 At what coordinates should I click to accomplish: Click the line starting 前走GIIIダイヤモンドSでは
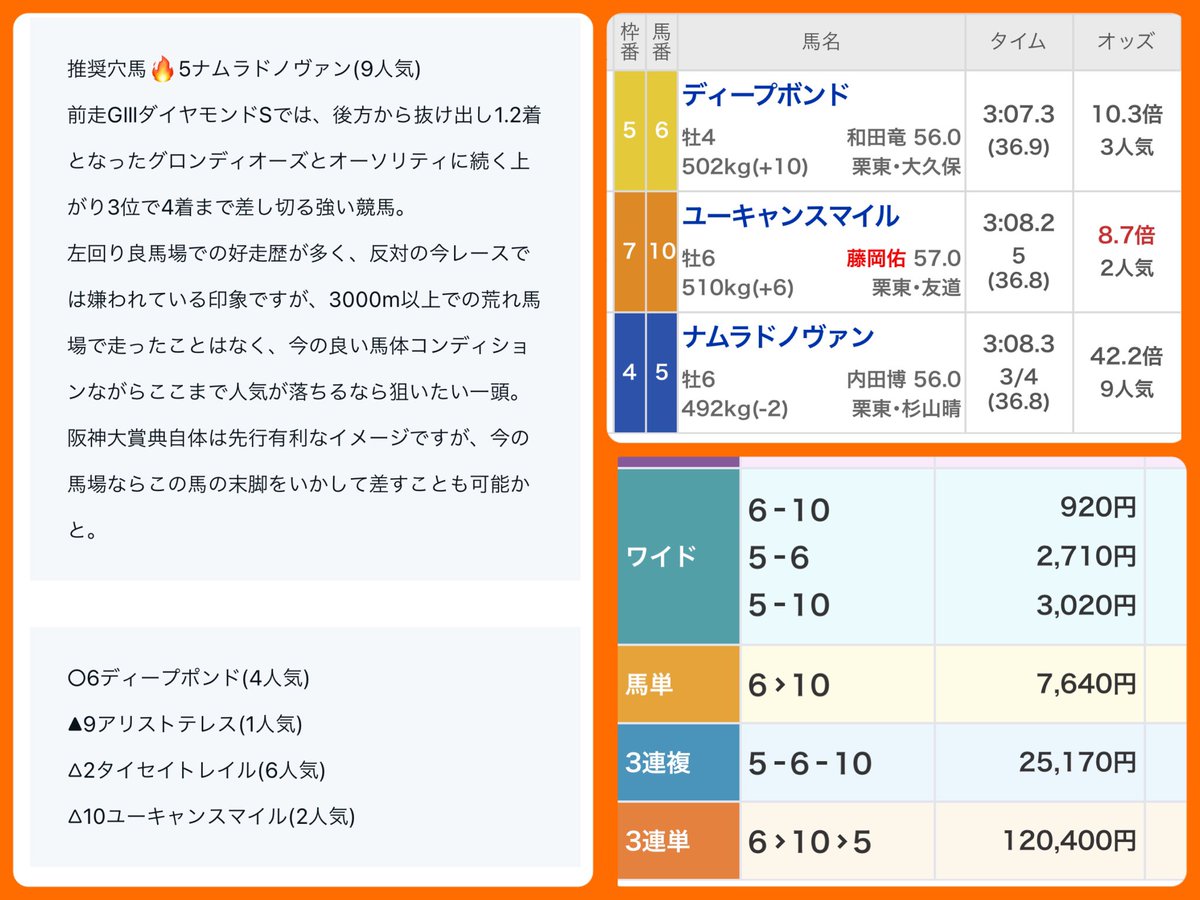pyautogui.click(x=305, y=115)
